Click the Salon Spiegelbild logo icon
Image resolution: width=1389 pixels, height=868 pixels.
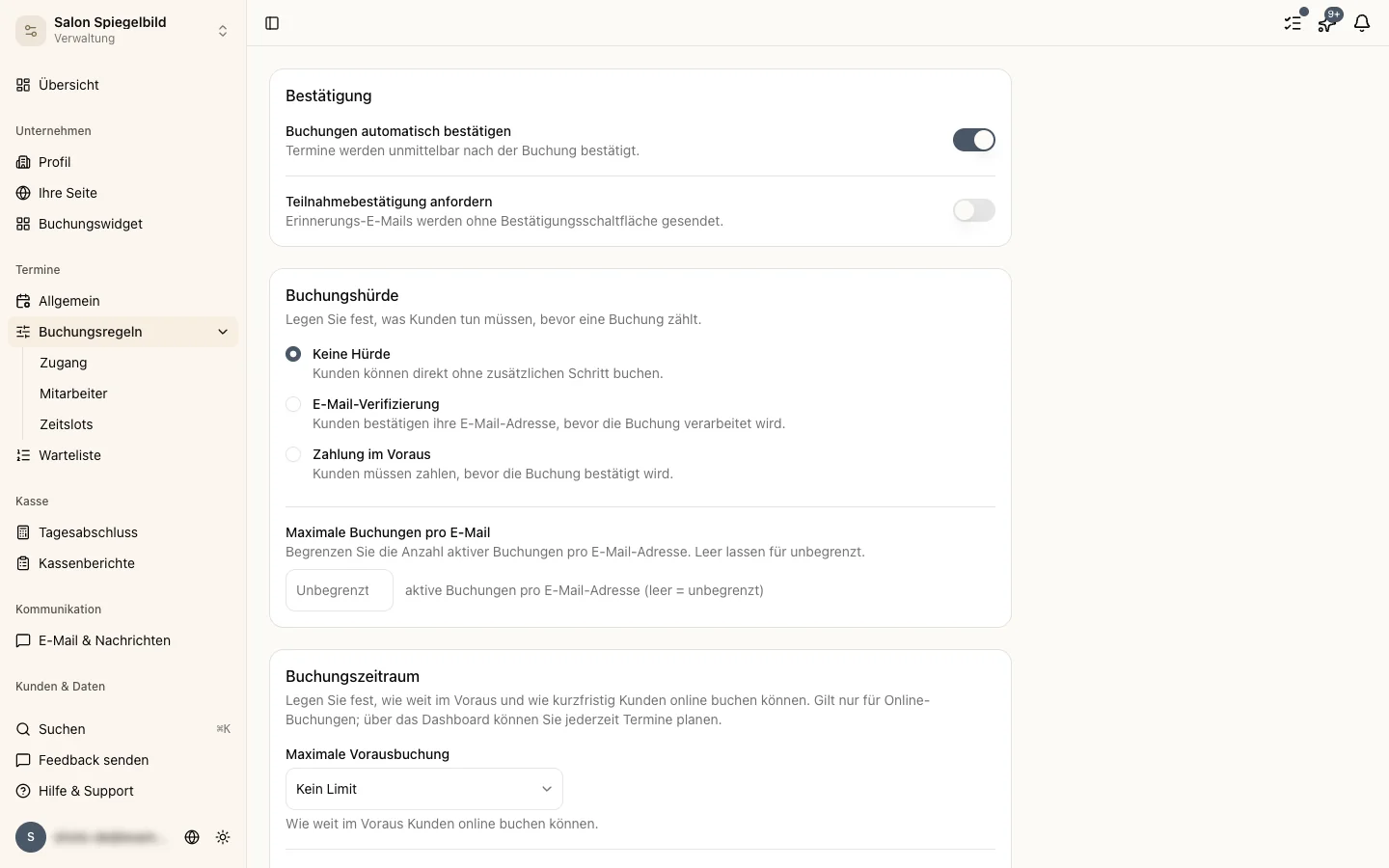pos(31,31)
